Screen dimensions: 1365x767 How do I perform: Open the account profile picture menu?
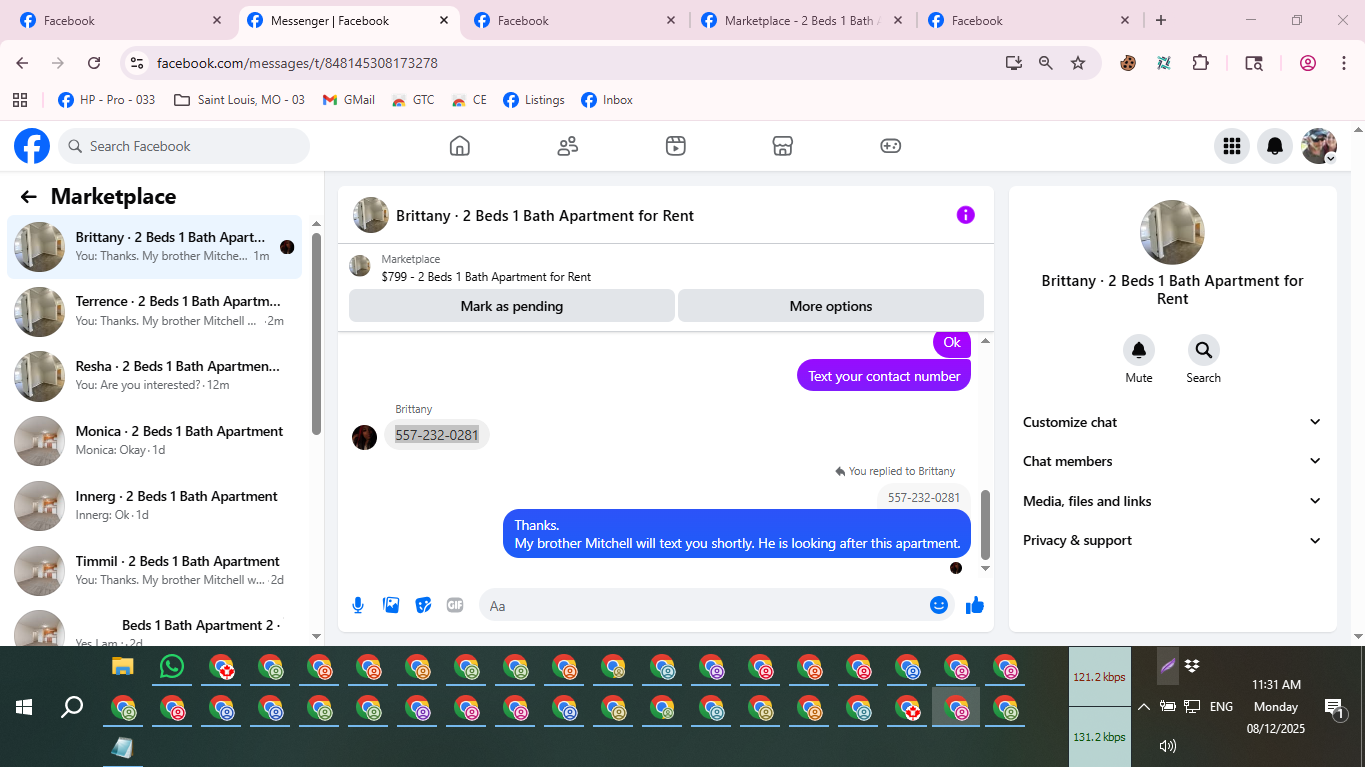tap(1319, 146)
